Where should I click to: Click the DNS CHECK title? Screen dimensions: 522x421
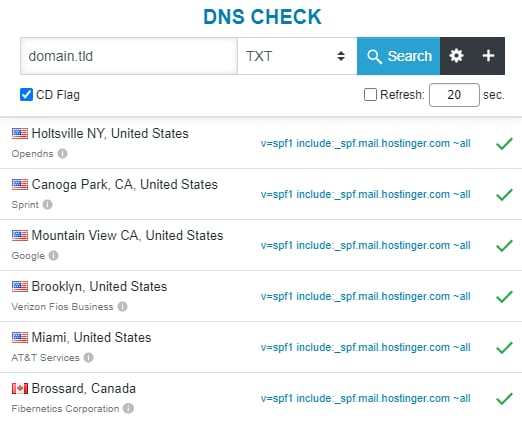[x=262, y=17]
